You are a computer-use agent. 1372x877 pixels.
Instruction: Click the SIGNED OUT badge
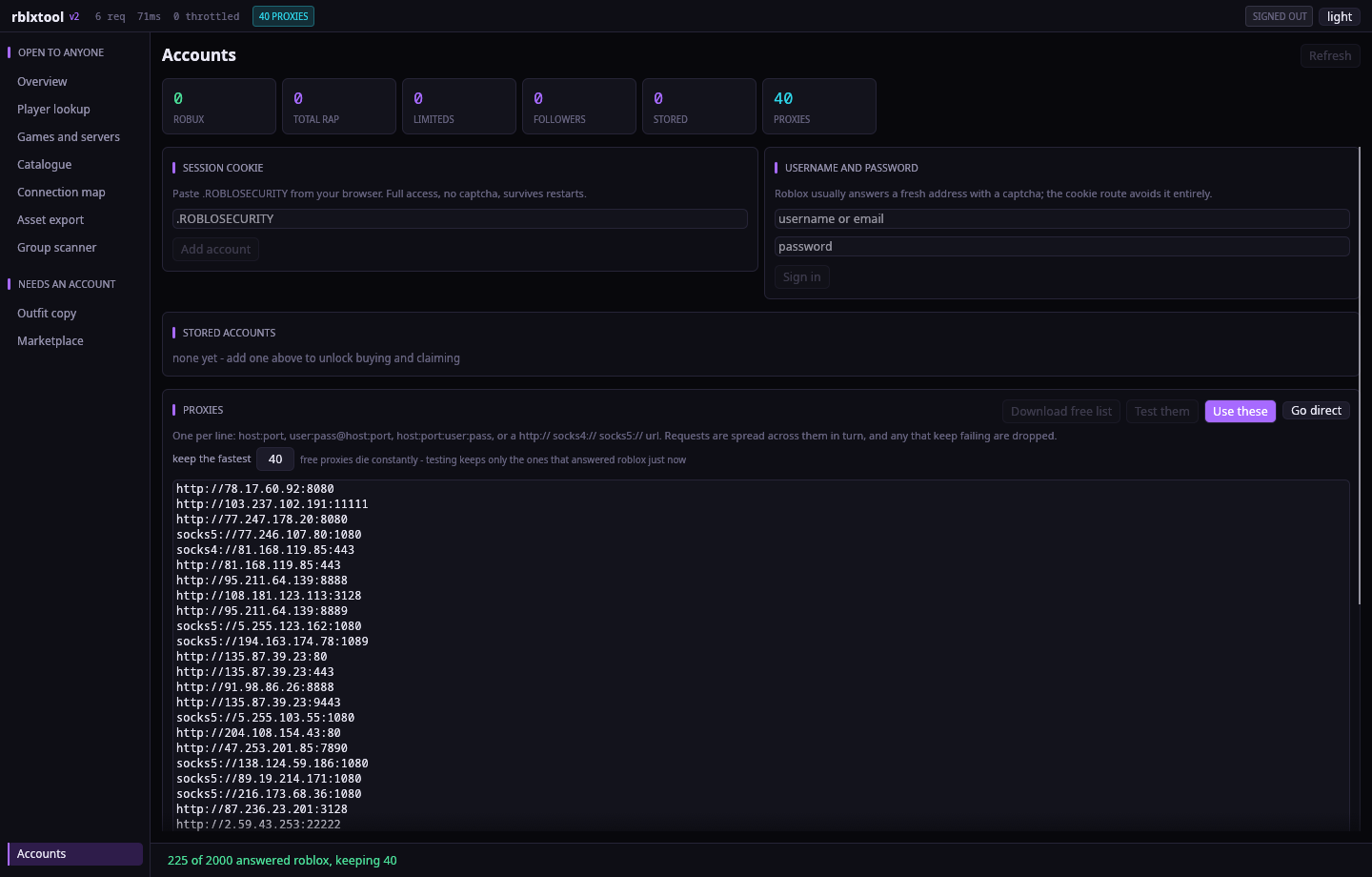coord(1279,16)
